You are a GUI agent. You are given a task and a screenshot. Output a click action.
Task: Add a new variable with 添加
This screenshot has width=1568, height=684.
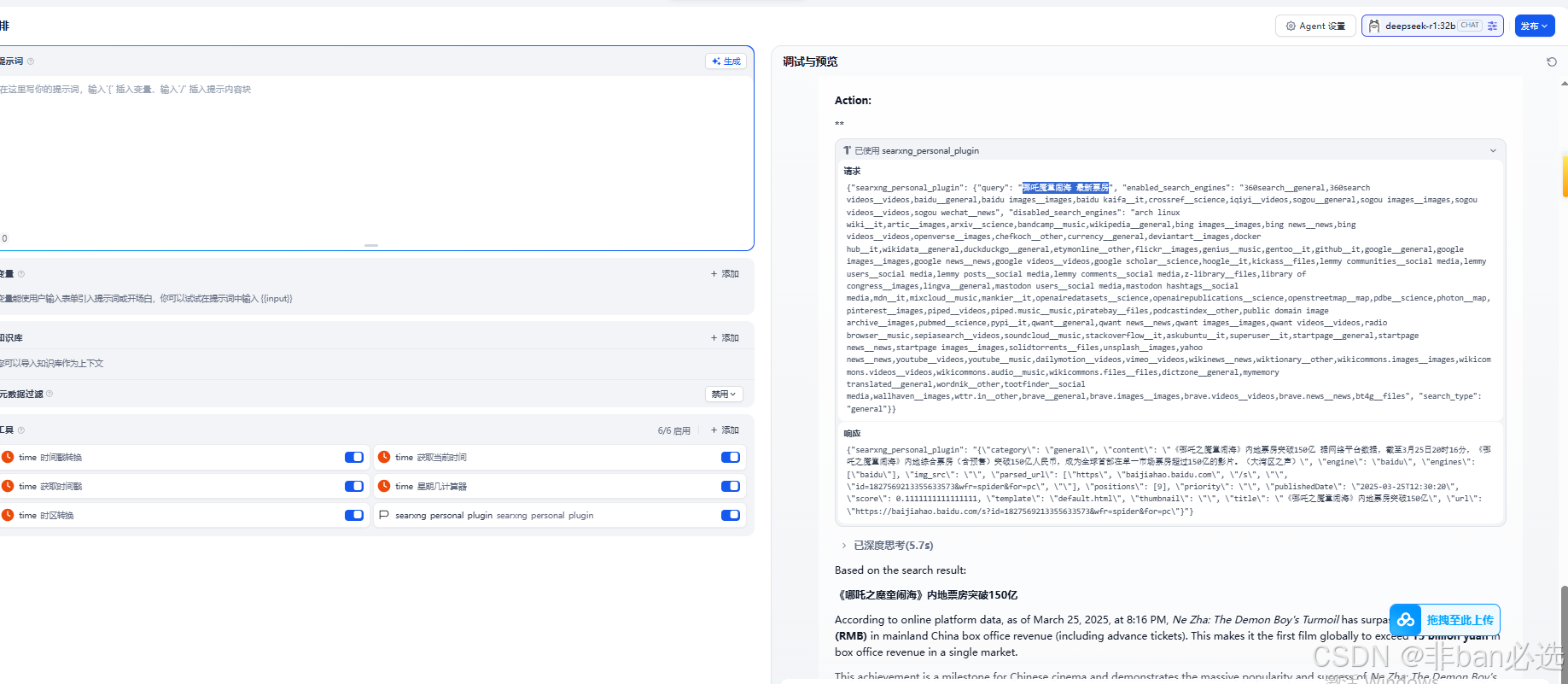pos(725,274)
